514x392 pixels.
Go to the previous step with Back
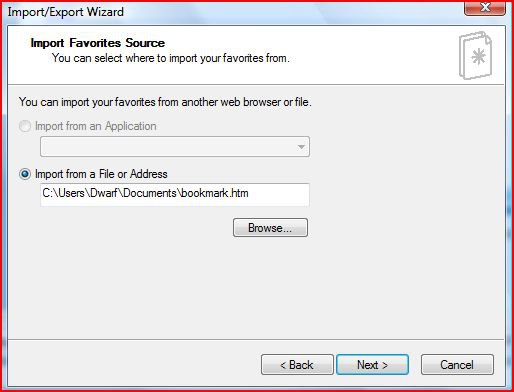pos(297,365)
